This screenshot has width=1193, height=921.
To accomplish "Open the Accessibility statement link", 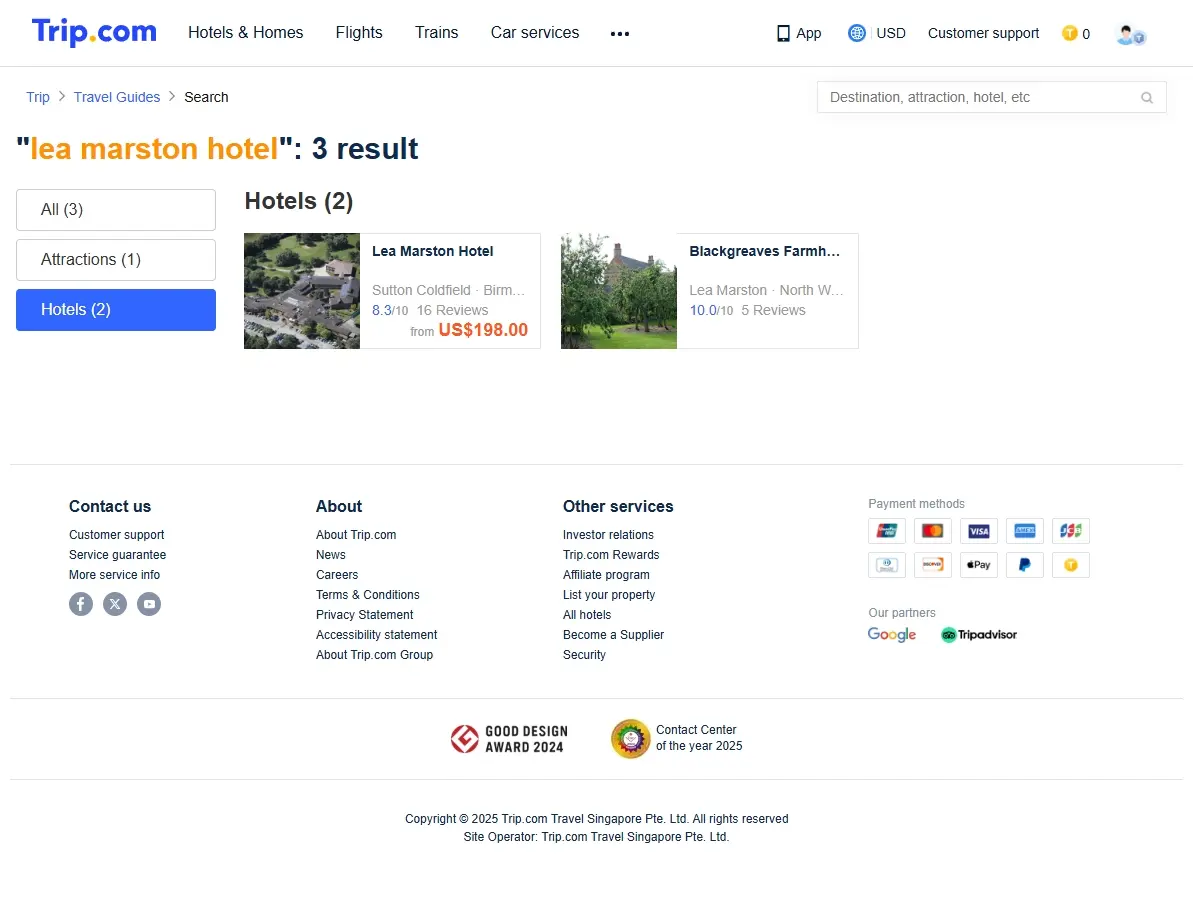I will [377, 634].
